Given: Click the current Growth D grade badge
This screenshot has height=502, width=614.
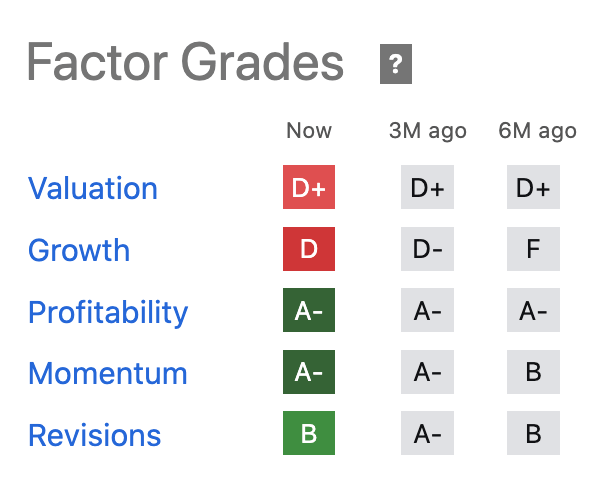Looking at the screenshot, I should point(309,250).
